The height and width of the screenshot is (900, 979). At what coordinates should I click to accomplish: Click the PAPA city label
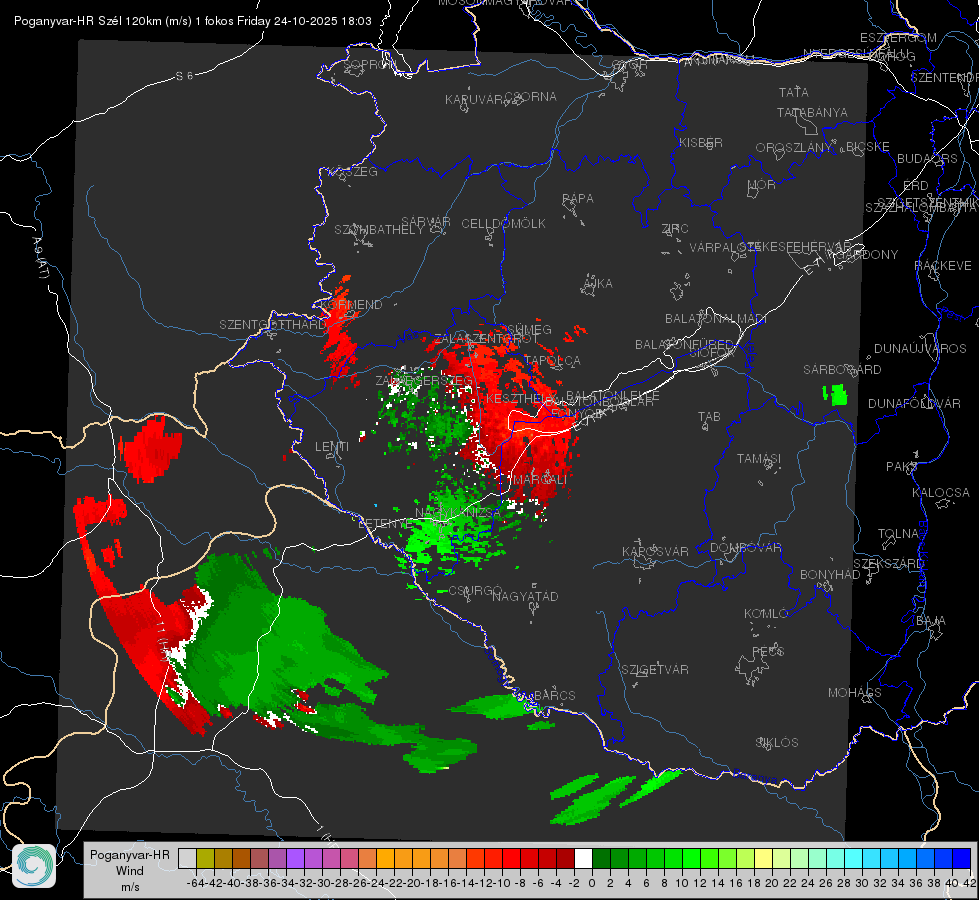(578, 199)
